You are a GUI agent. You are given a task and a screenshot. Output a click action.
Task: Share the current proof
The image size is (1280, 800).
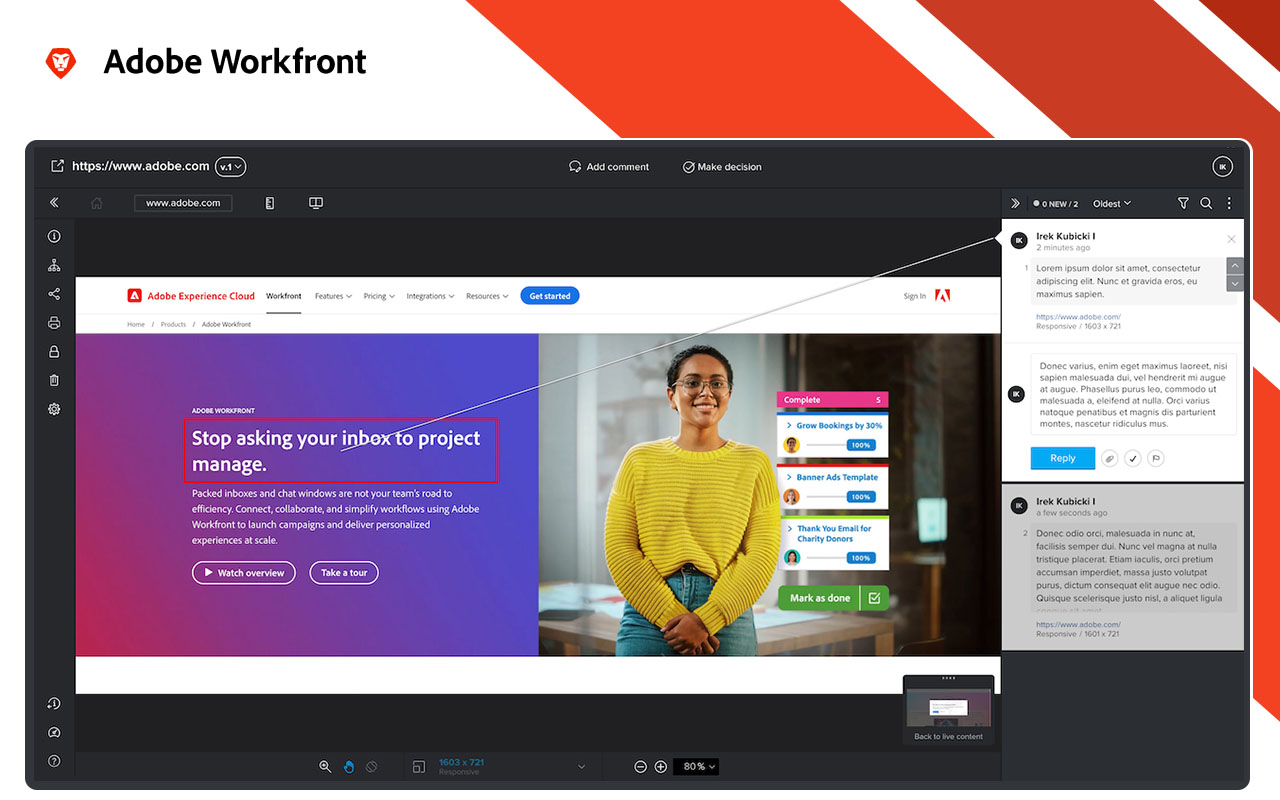[54, 293]
